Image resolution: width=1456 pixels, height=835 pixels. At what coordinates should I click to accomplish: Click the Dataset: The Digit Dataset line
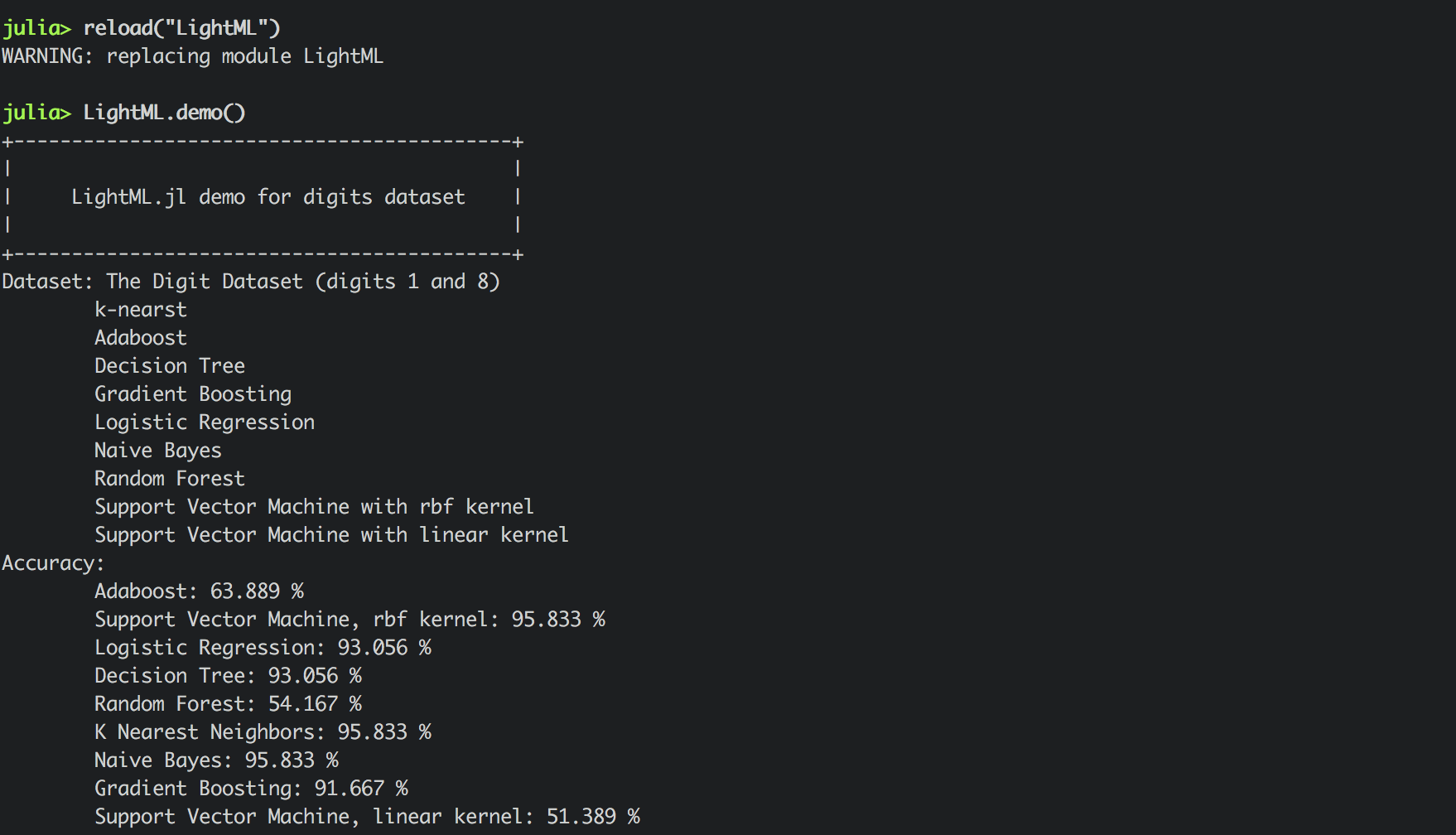251,282
